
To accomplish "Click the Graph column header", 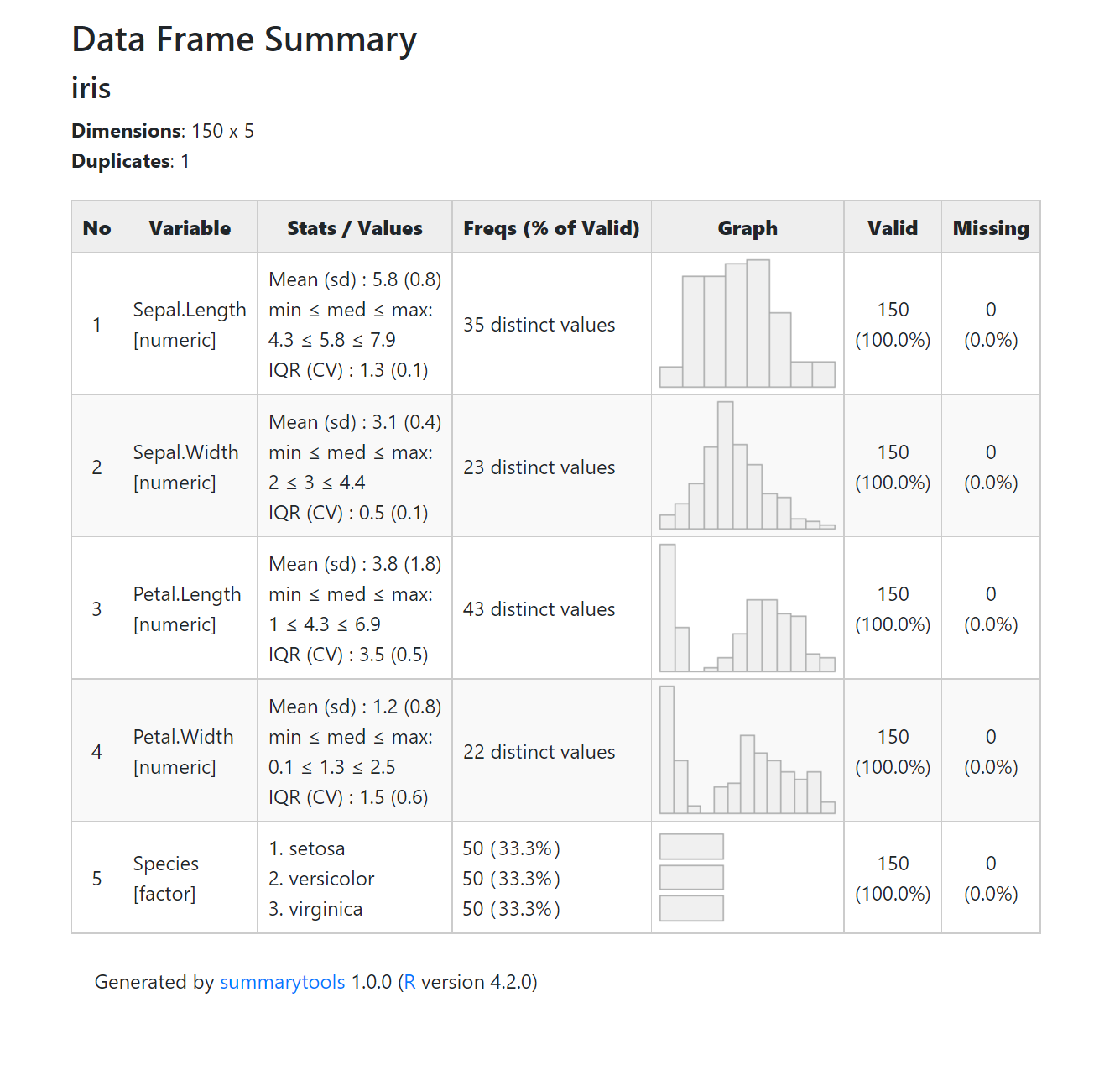I will 747,228.
